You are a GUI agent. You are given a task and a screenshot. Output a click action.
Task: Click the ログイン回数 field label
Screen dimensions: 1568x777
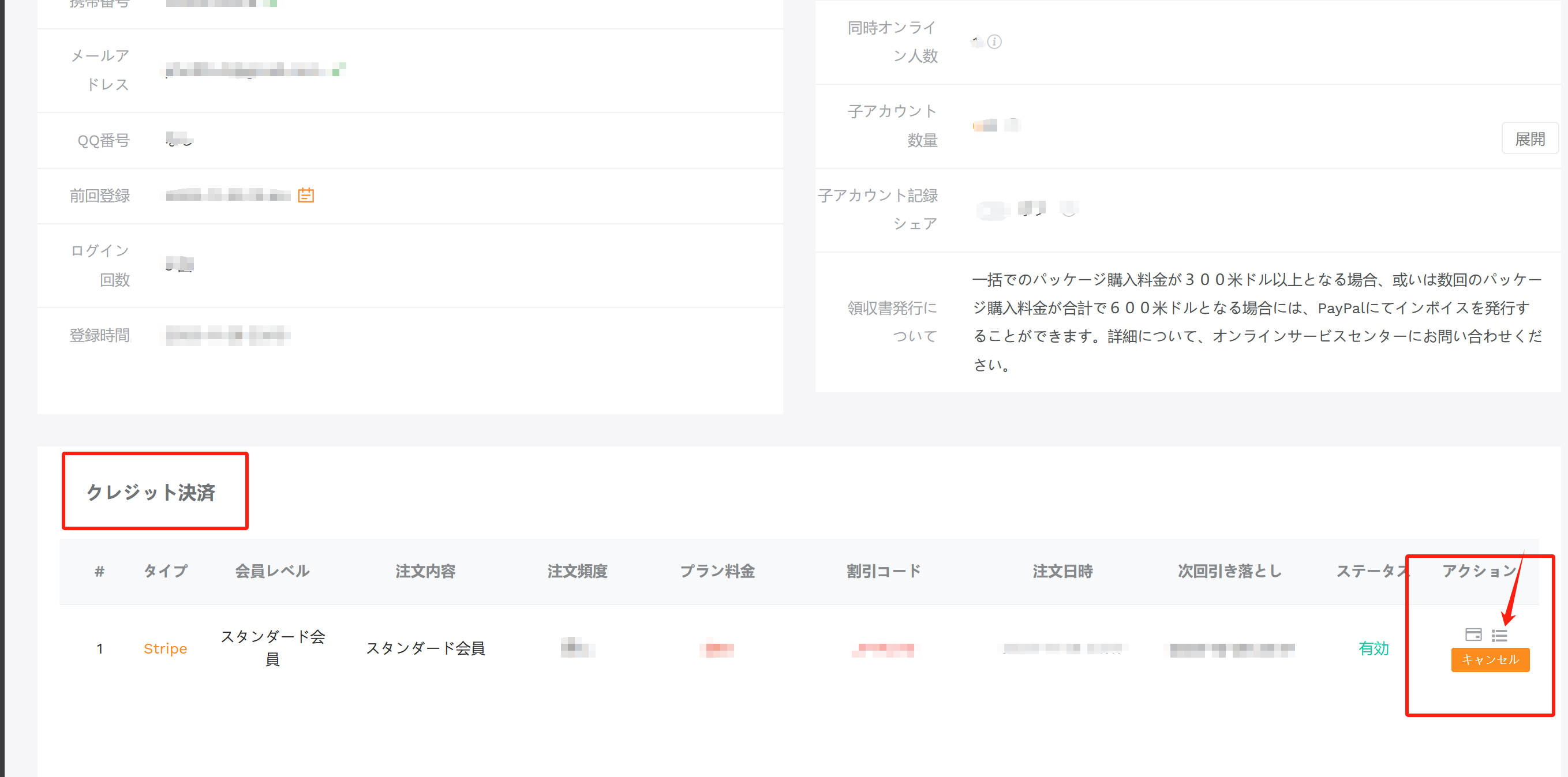point(100,265)
